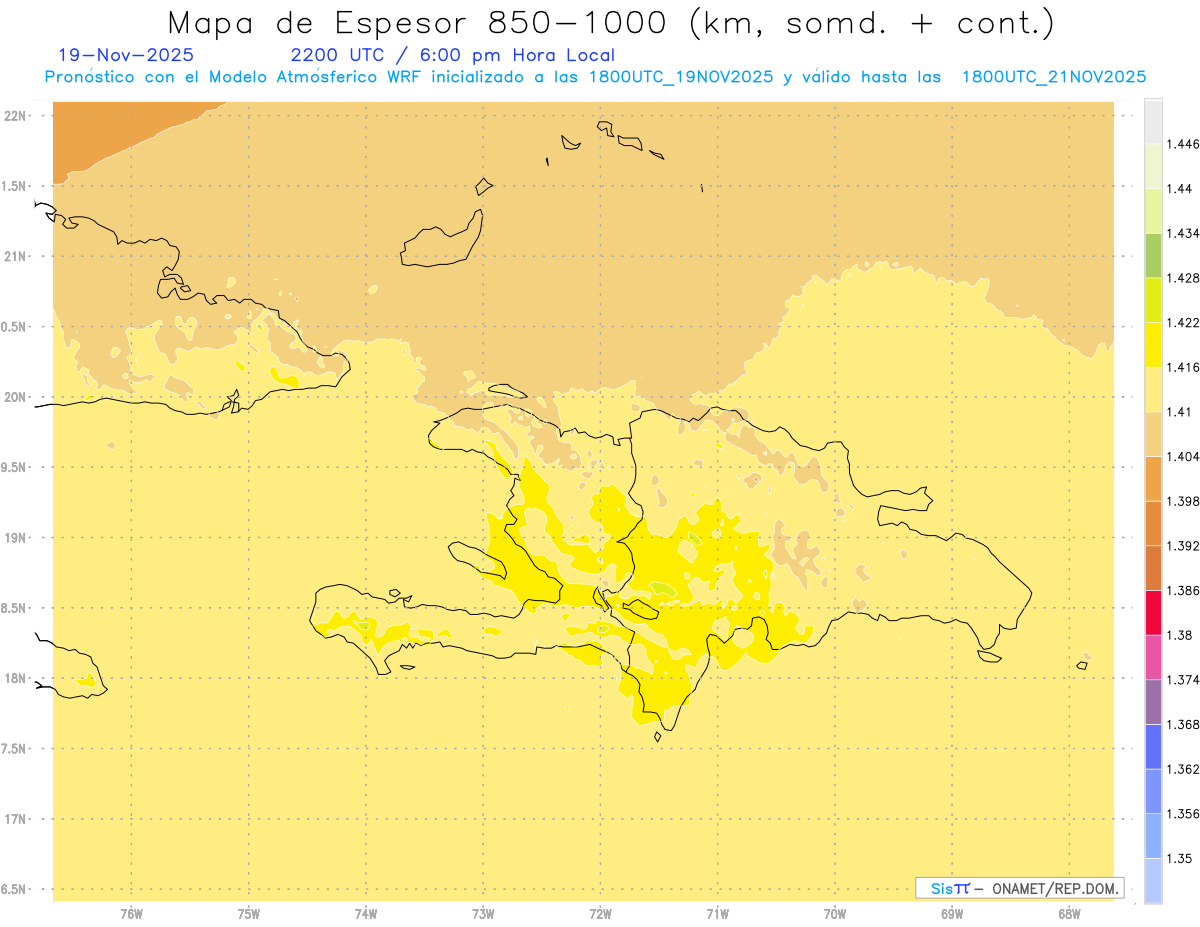Click the legend value 1.362

(x=1185, y=769)
